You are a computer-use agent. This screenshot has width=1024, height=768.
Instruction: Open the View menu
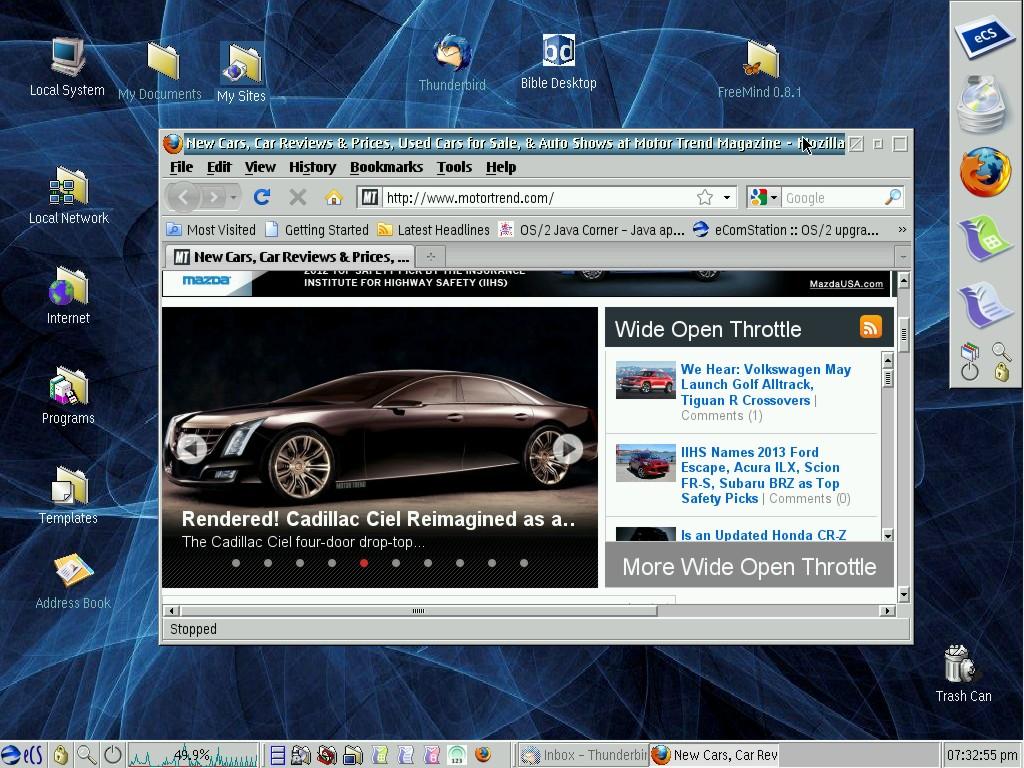click(x=260, y=167)
